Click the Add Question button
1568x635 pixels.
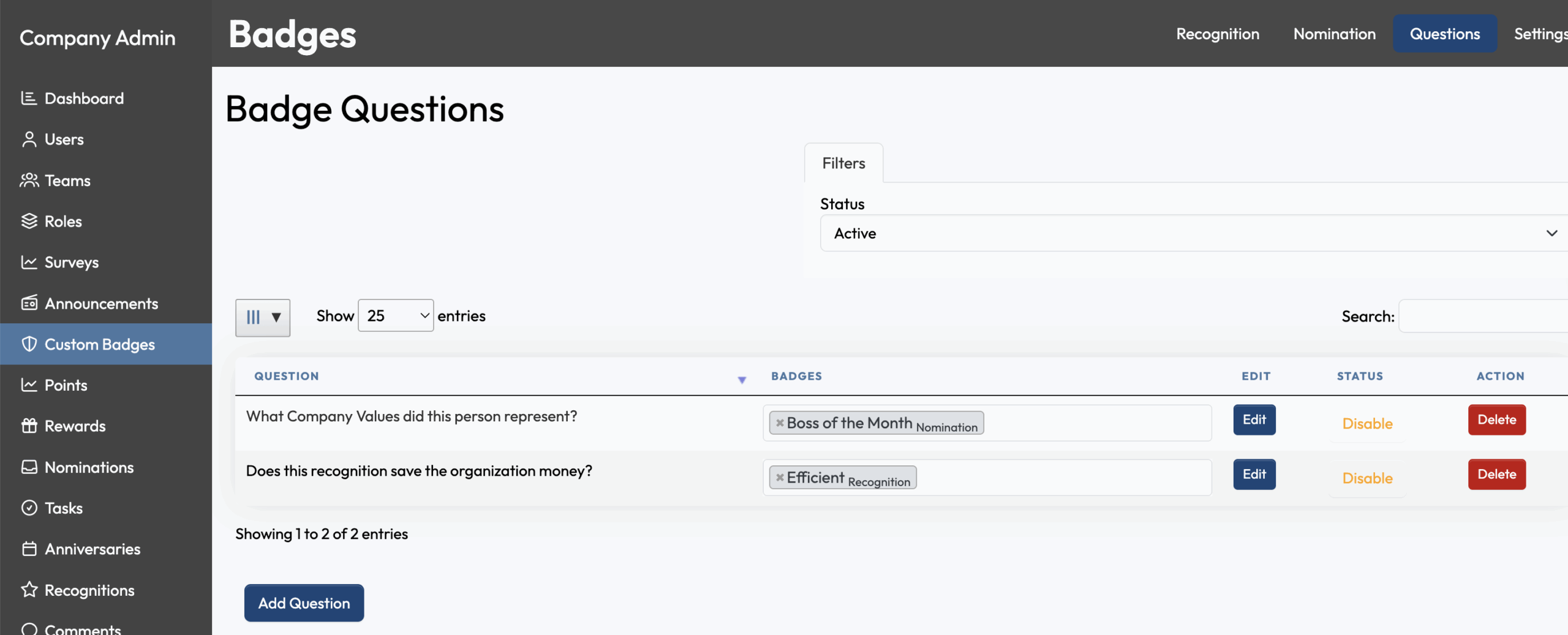pos(304,603)
